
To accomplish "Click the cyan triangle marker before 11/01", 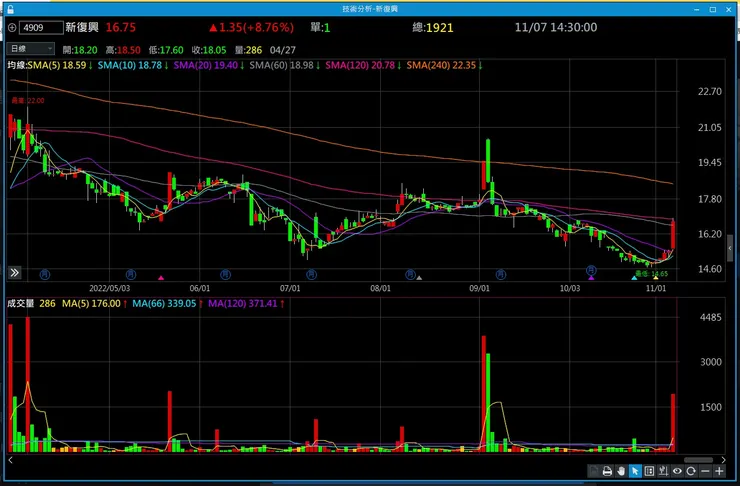I will 634,278.
